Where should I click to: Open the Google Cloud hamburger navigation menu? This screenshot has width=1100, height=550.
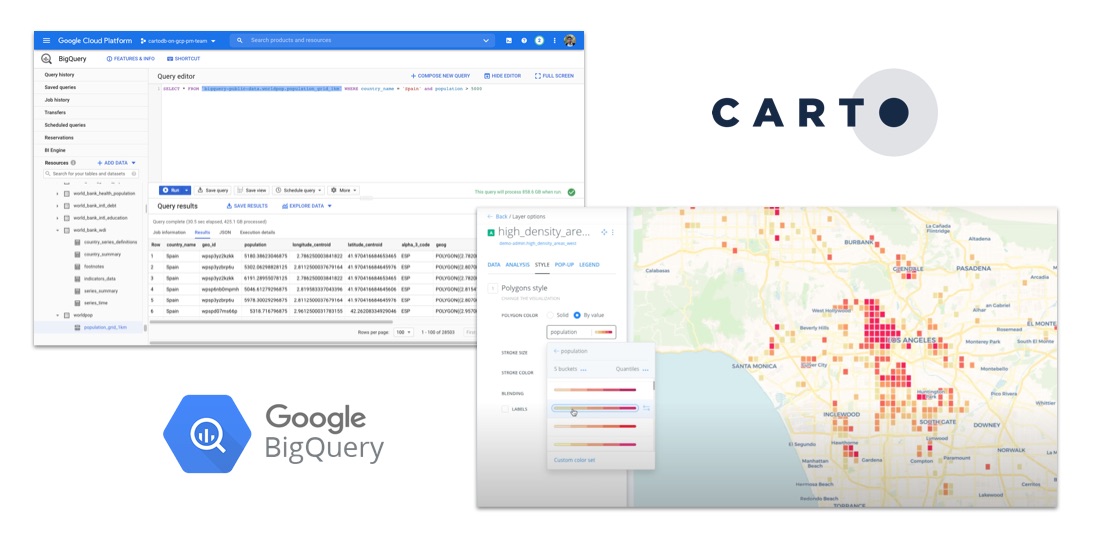(46, 41)
